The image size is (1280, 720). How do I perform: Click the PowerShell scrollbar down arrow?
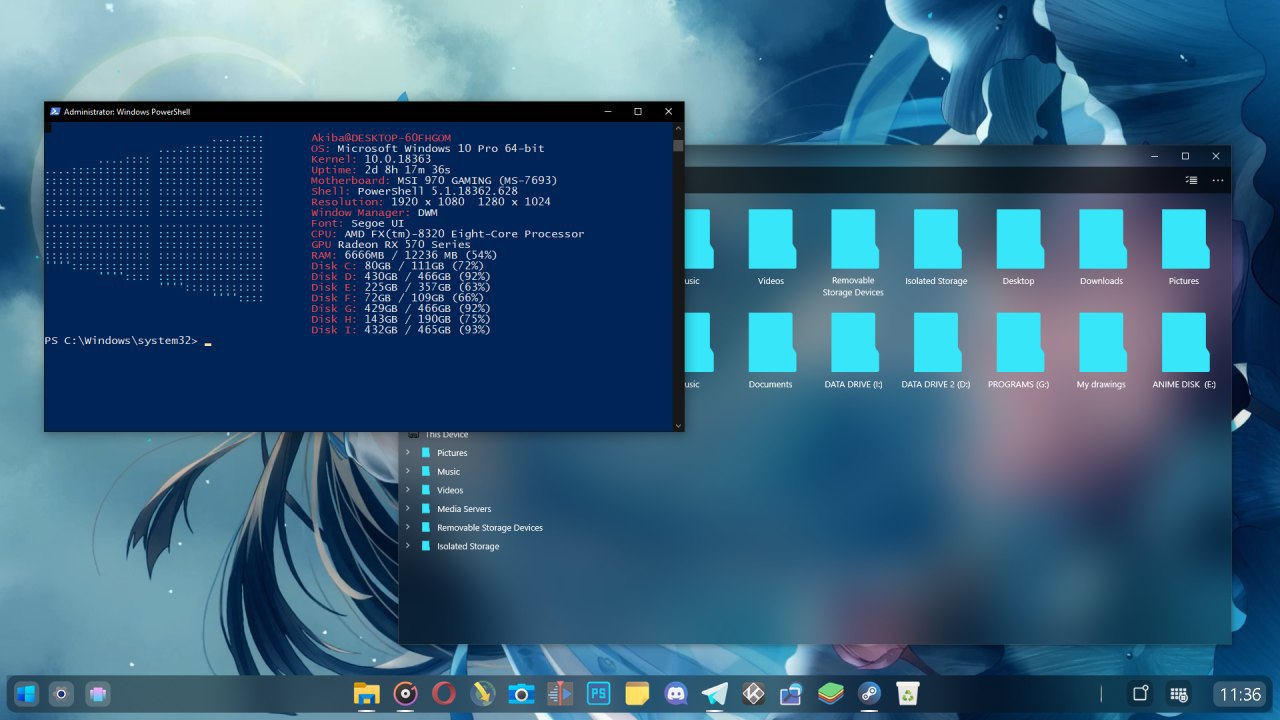pos(678,425)
